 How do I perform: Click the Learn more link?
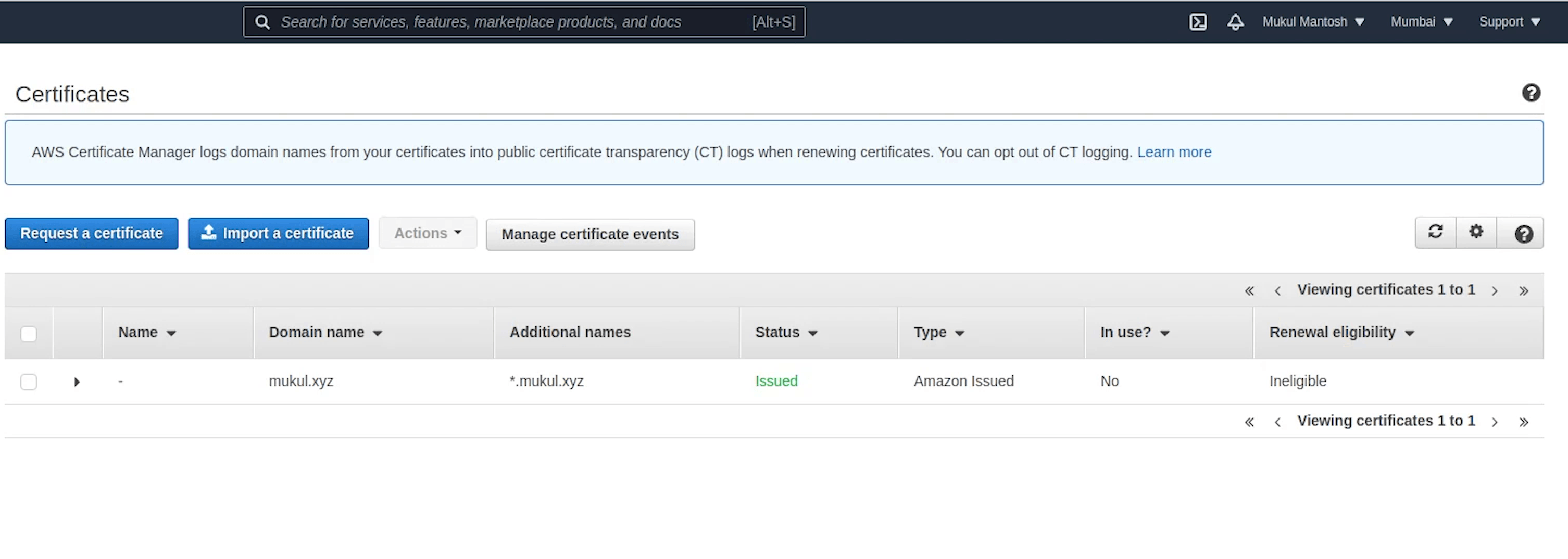(1174, 152)
